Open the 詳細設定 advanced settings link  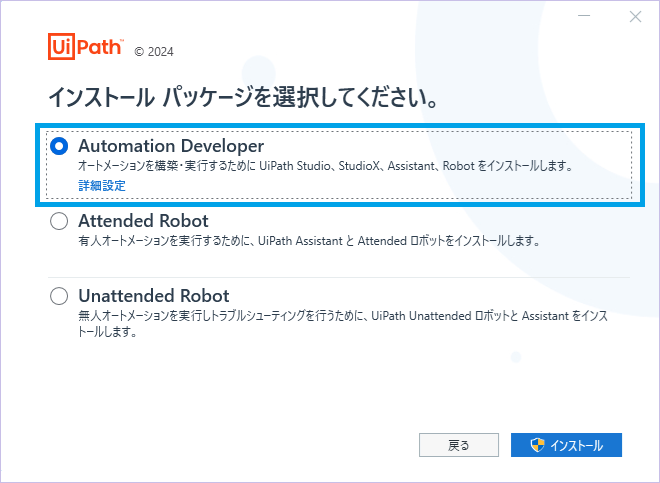(x=102, y=186)
